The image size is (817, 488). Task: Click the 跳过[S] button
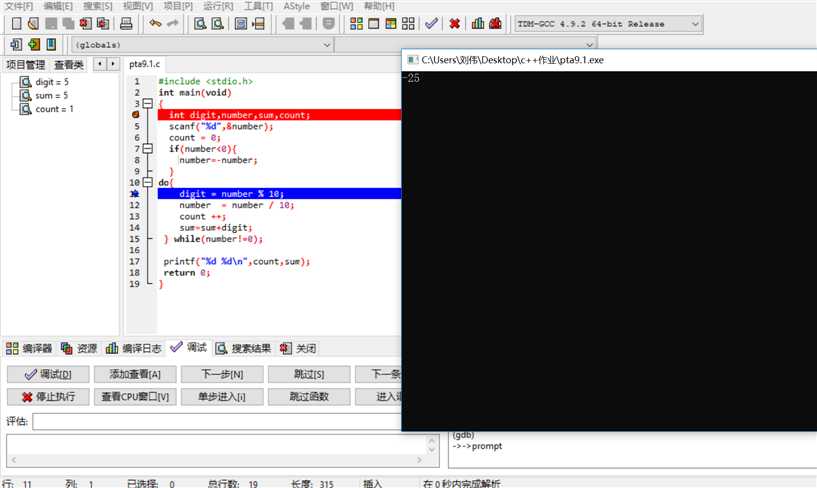coord(309,374)
